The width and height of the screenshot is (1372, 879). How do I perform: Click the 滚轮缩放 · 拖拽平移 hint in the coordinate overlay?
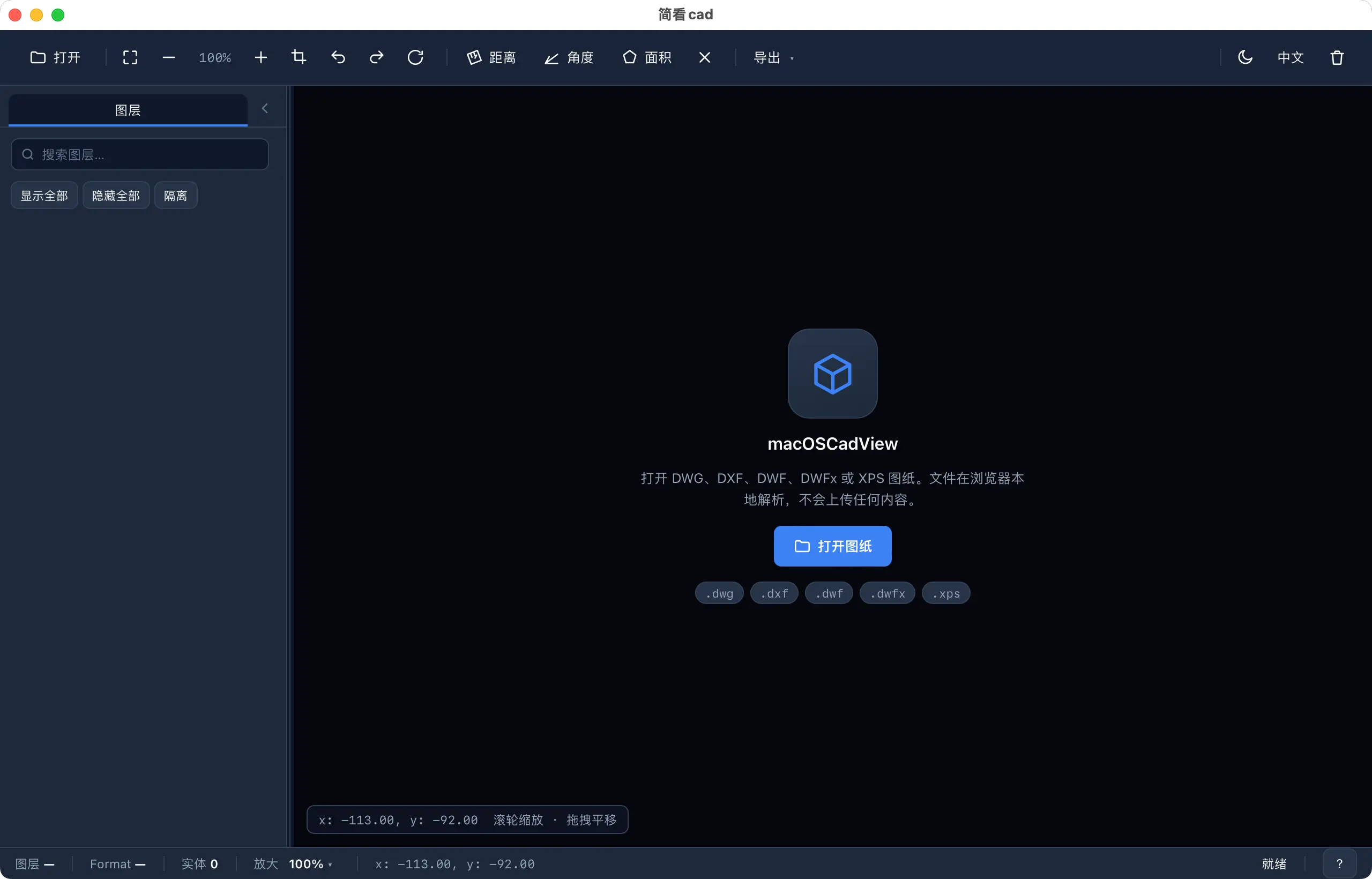click(555, 820)
